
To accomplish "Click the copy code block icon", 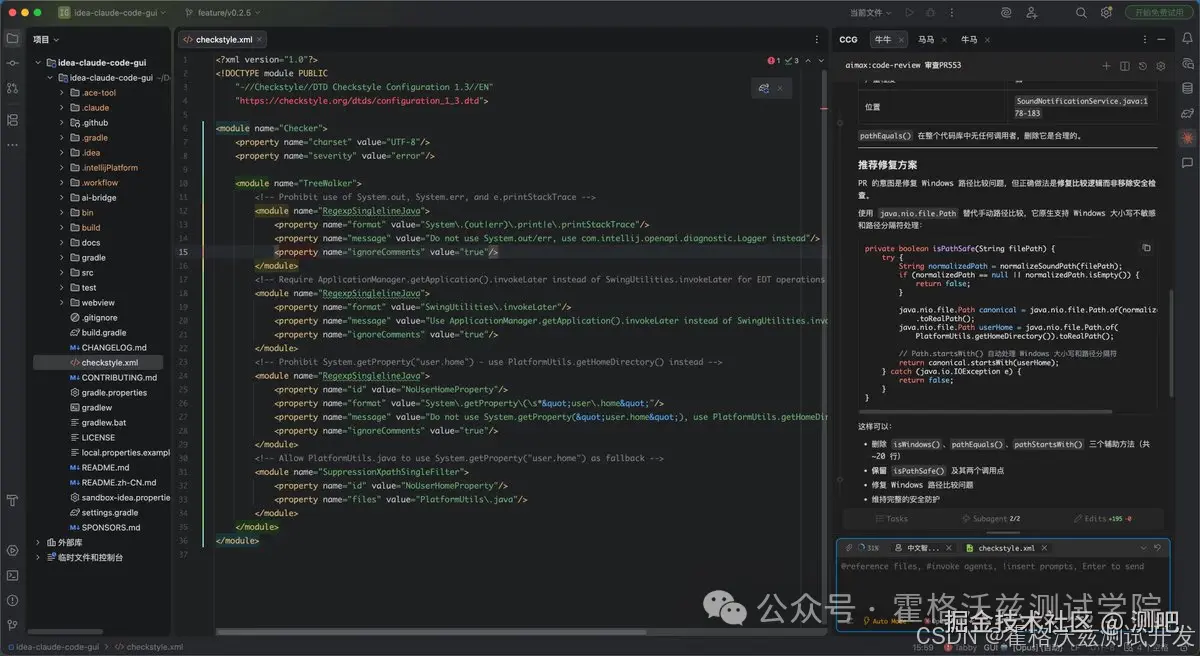I will (1146, 248).
